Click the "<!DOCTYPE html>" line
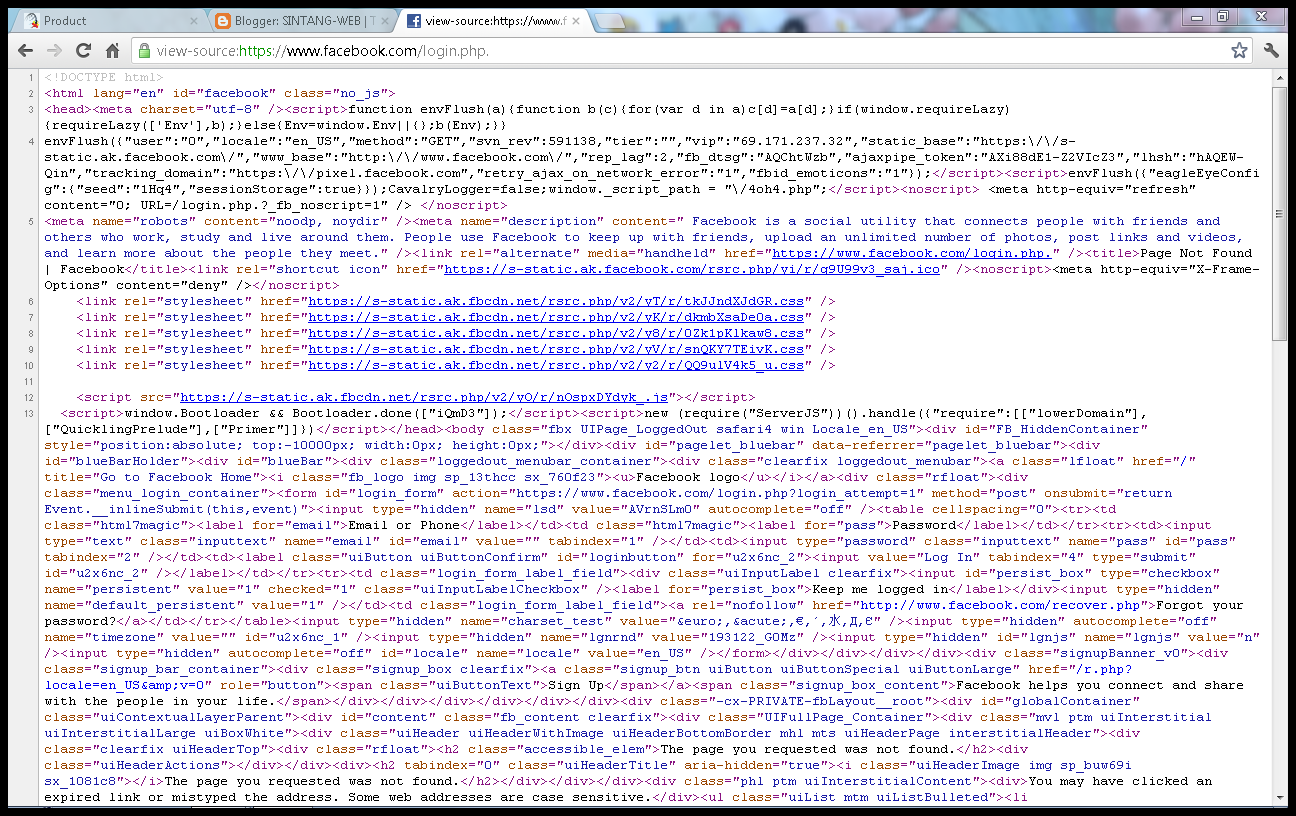 104,77
